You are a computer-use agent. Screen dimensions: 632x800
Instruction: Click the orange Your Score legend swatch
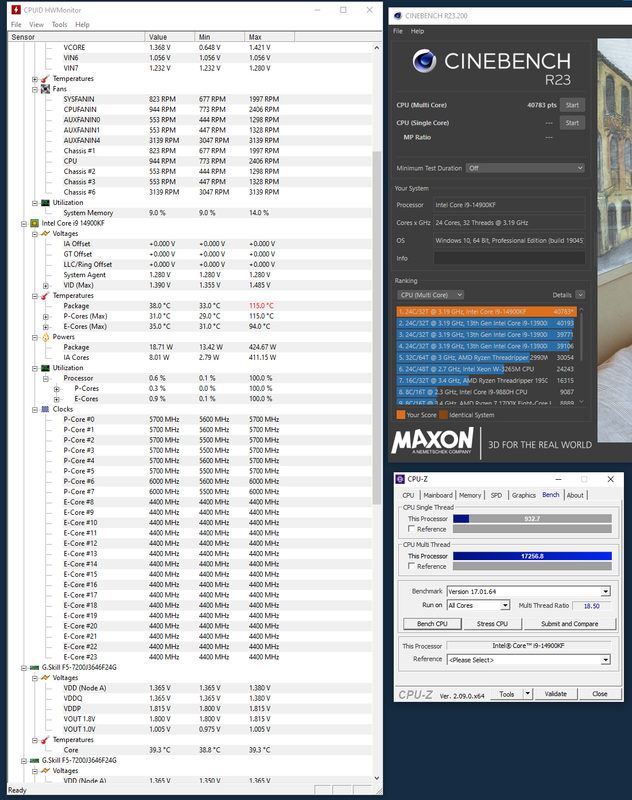click(401, 415)
